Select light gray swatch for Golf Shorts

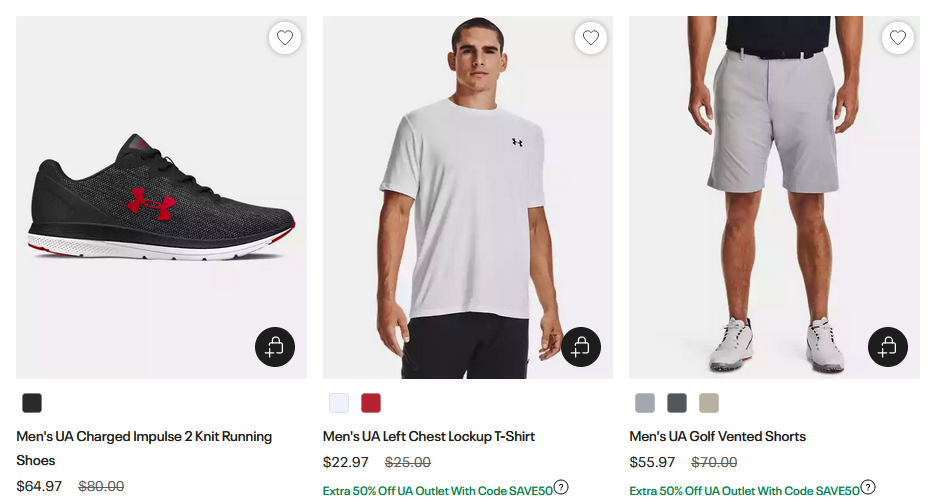pos(645,403)
